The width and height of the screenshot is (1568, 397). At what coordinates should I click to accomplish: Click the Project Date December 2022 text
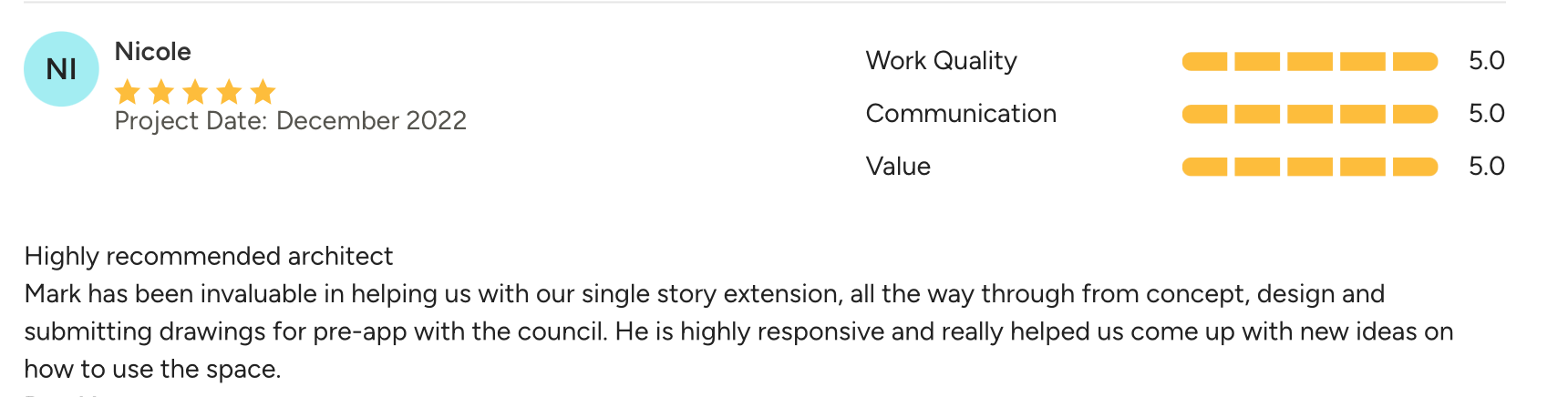(291, 121)
